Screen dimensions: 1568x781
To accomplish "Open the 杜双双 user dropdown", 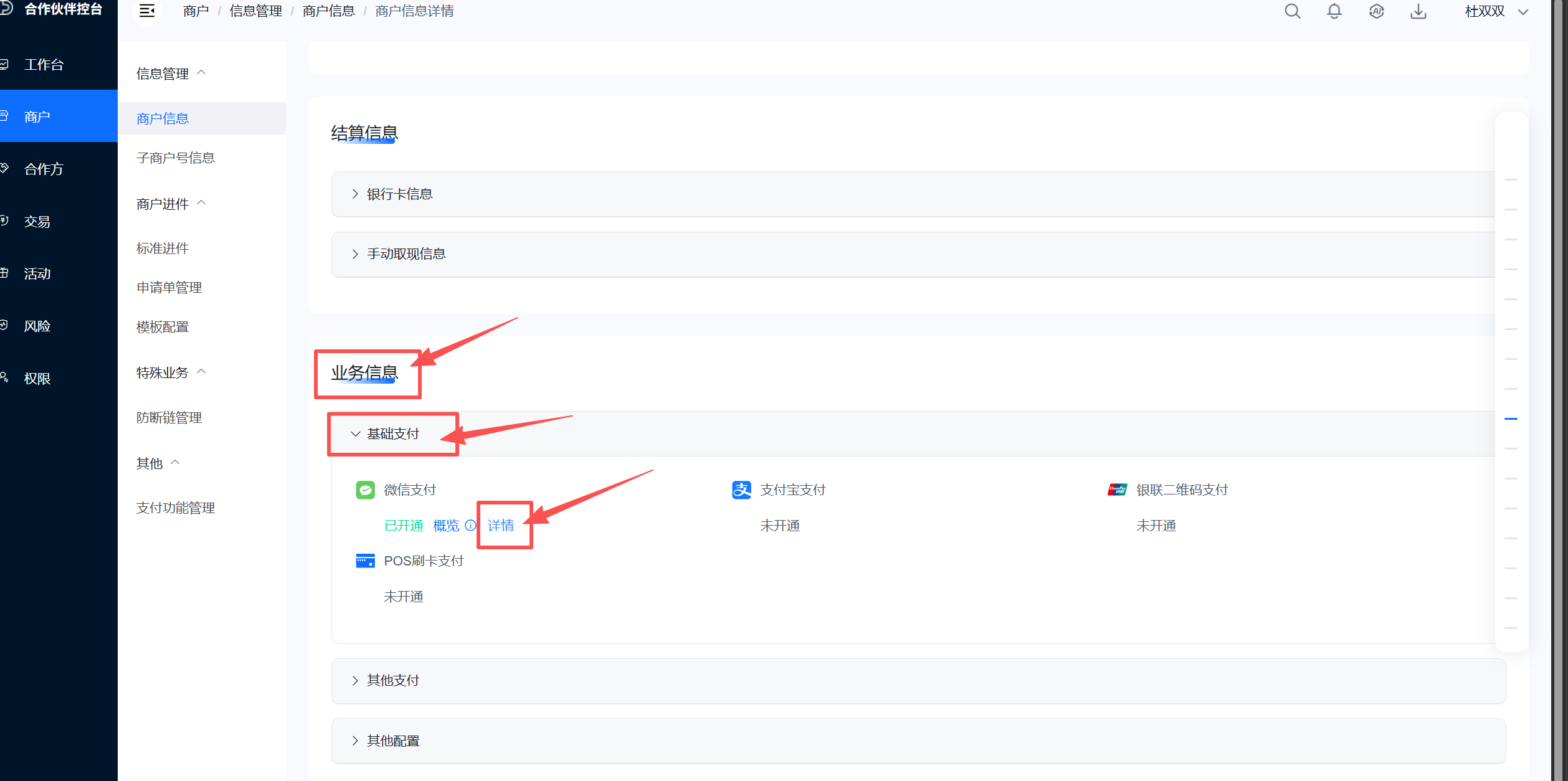I will point(1496,11).
